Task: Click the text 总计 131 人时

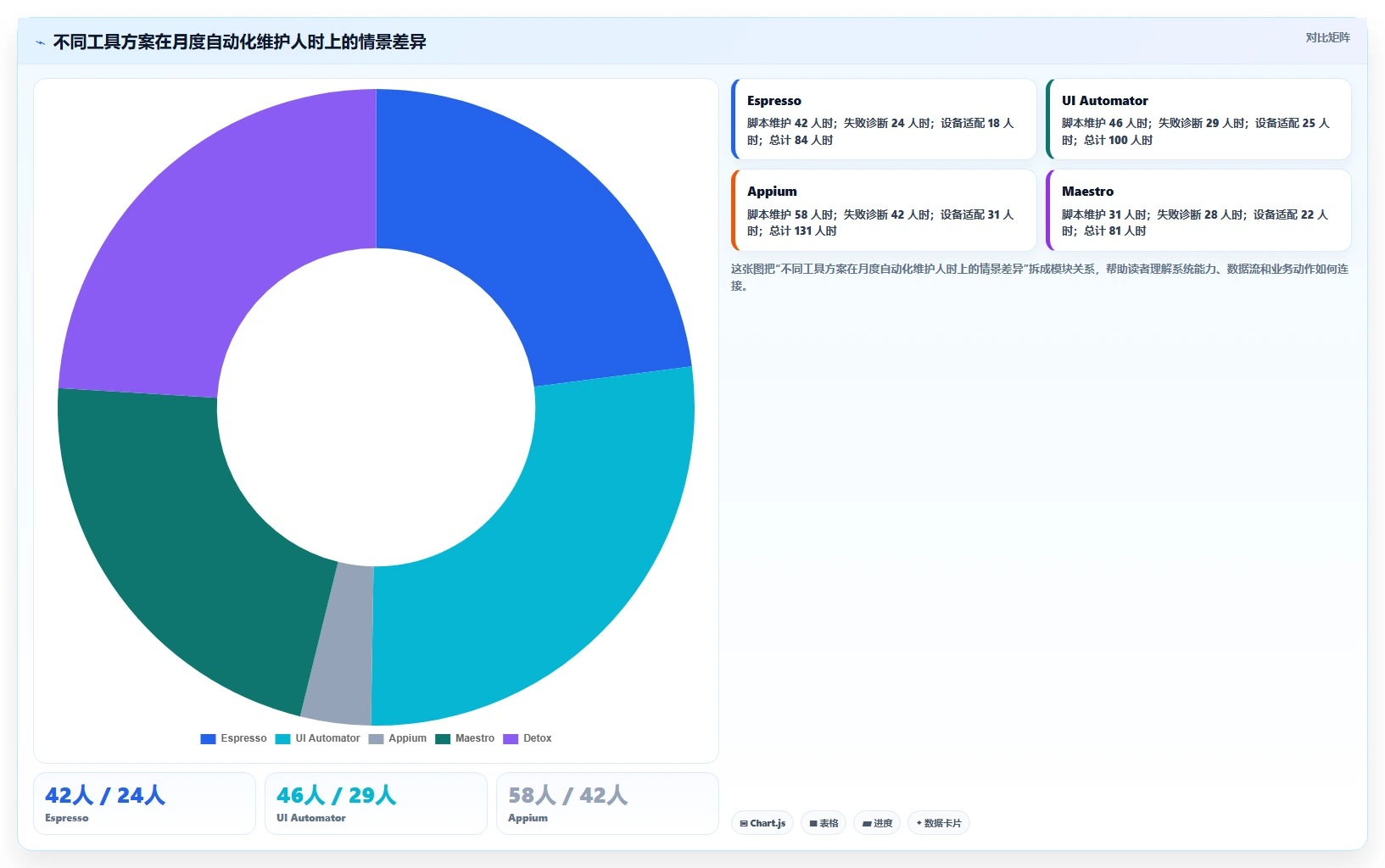Action: (x=802, y=231)
